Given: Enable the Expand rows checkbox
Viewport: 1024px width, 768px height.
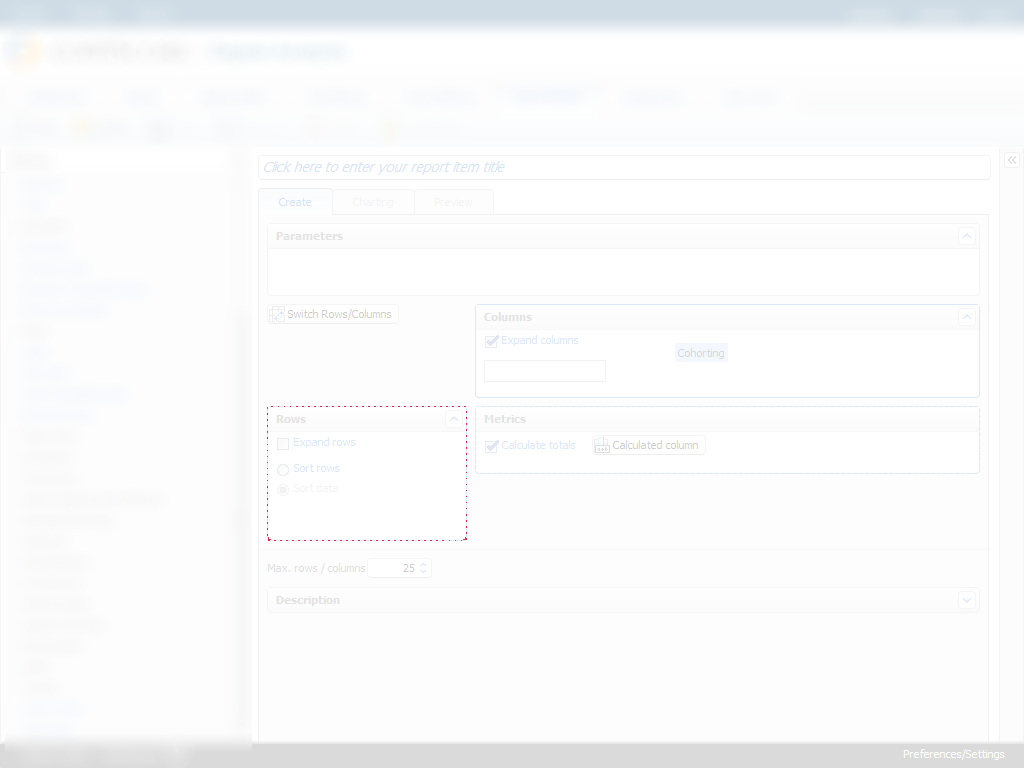Looking at the screenshot, I should [x=283, y=444].
